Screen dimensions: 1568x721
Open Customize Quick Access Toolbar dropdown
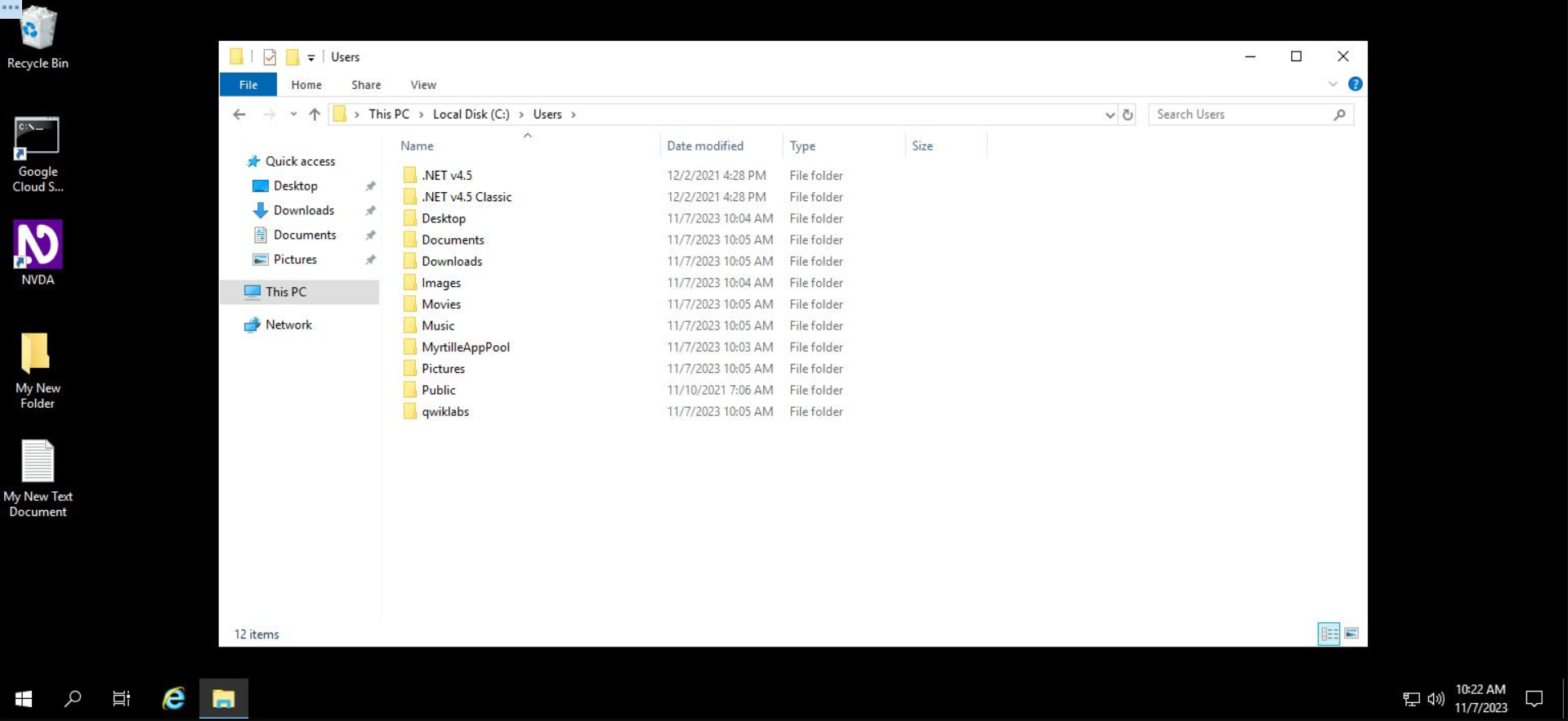point(311,57)
